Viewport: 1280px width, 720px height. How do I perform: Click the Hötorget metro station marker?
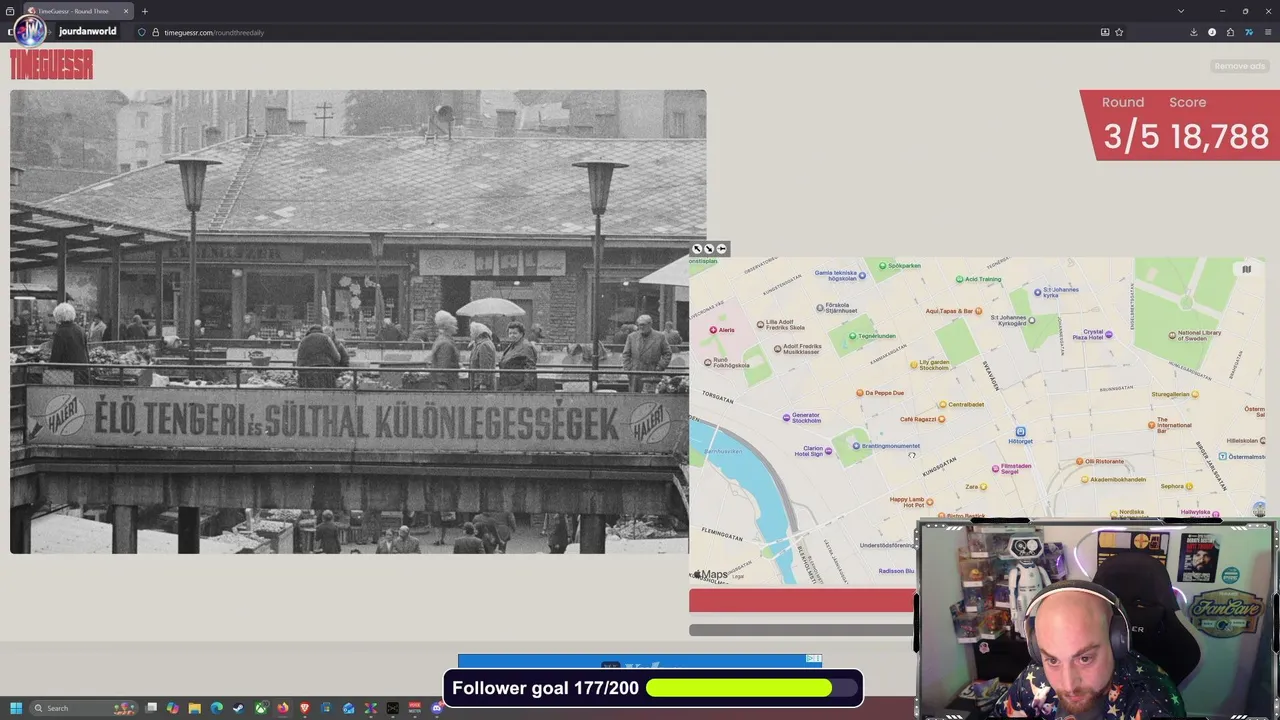(1020, 432)
